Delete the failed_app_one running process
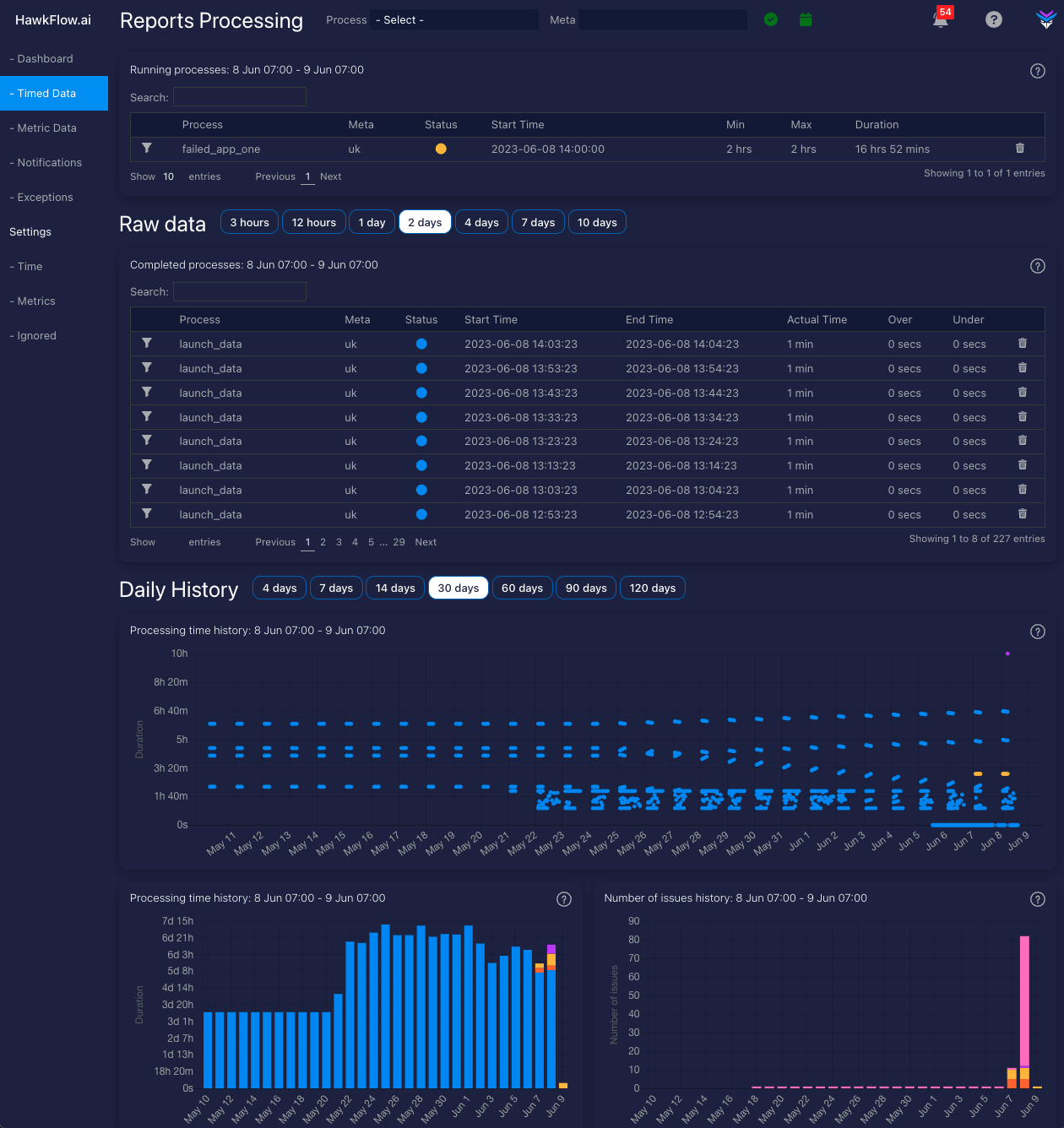The width and height of the screenshot is (1064, 1128). click(x=1019, y=149)
